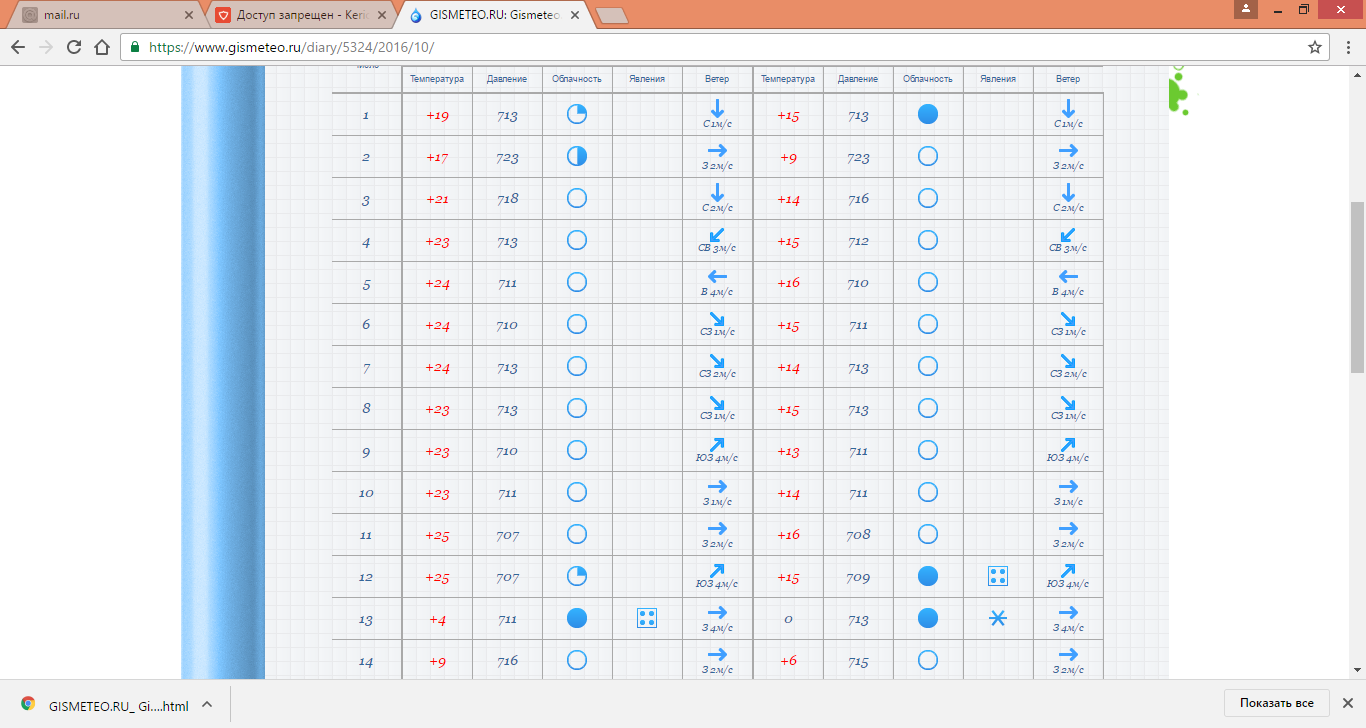Click day 2 daytime west wind arrow

717,150
